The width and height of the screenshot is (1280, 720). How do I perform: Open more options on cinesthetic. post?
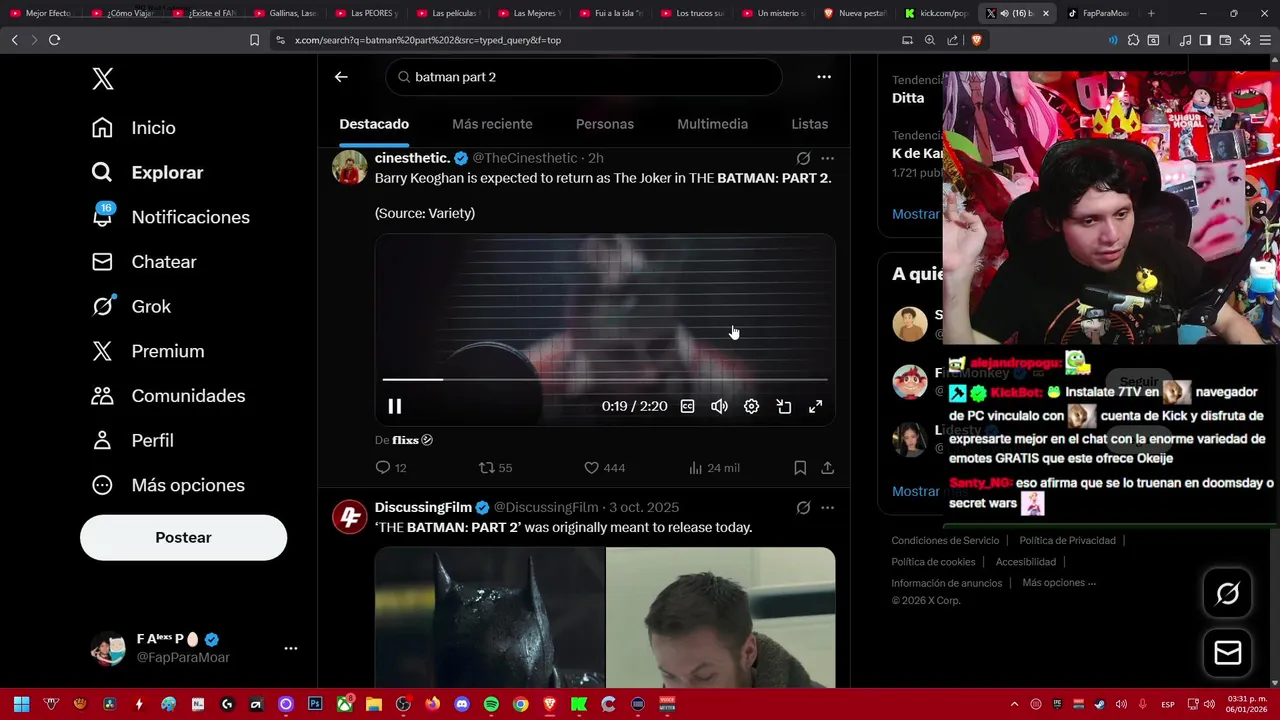coord(827,158)
